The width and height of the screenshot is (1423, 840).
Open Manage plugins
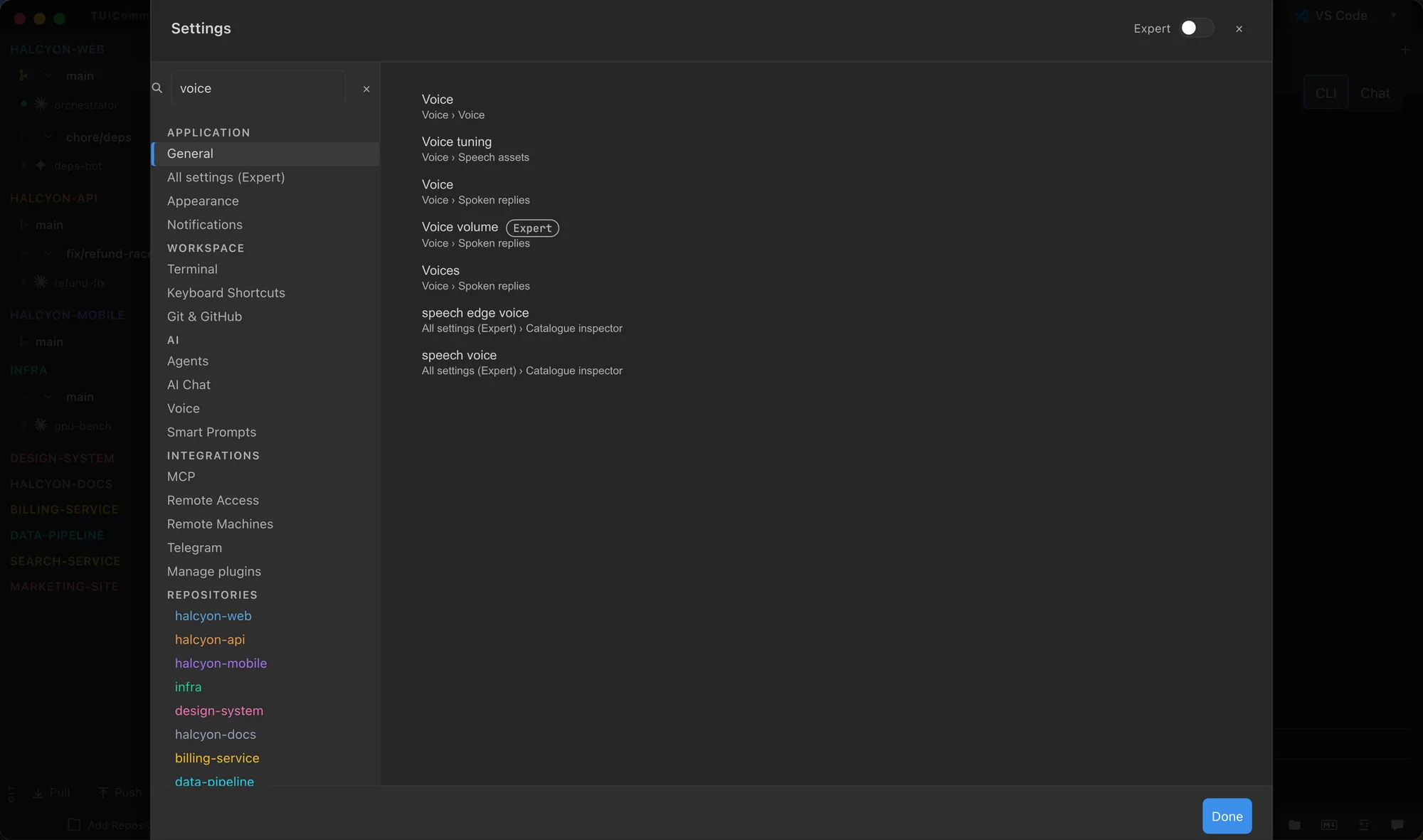pyautogui.click(x=265, y=572)
